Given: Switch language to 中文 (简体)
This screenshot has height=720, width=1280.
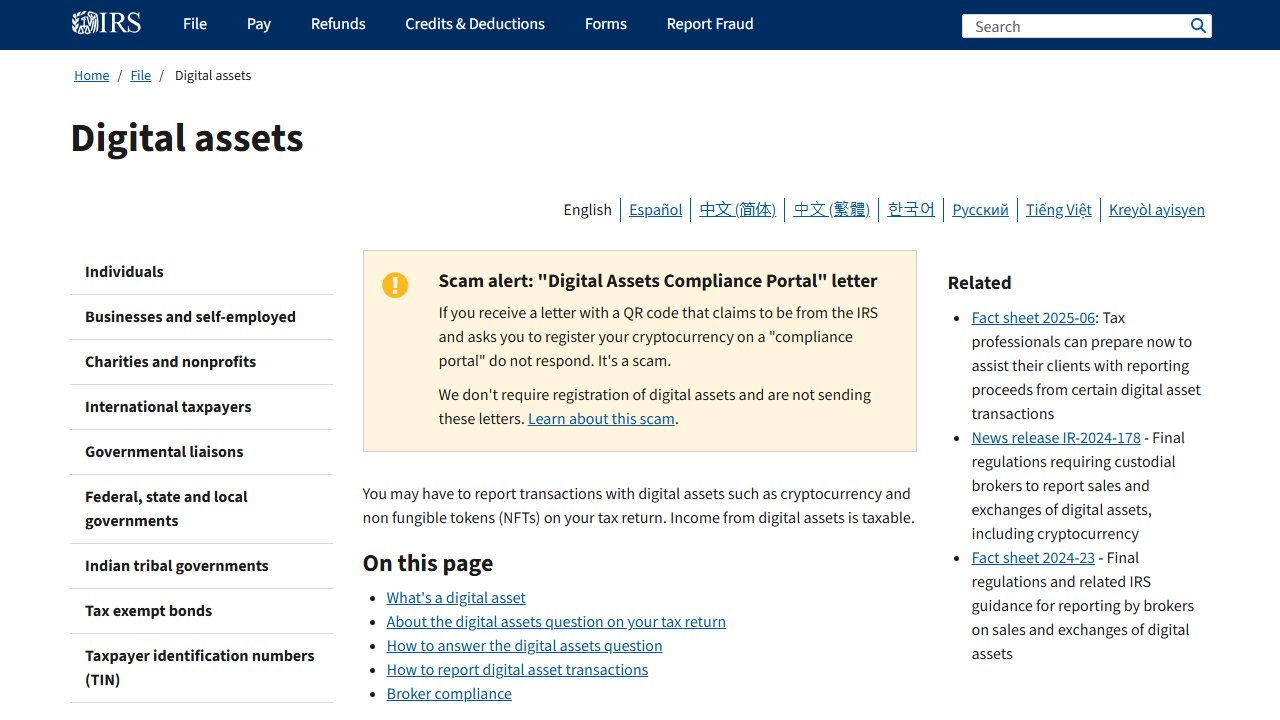Looking at the screenshot, I should click(x=738, y=209).
